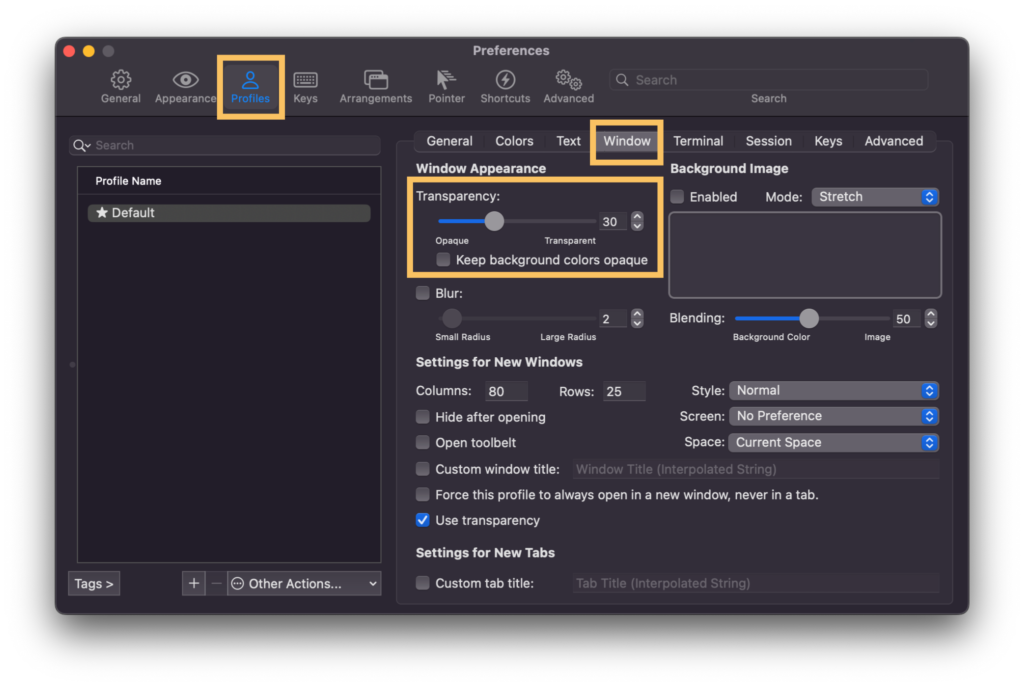Toggle the Blur checkbox
Screen dimensions: 1024x687
[423, 293]
